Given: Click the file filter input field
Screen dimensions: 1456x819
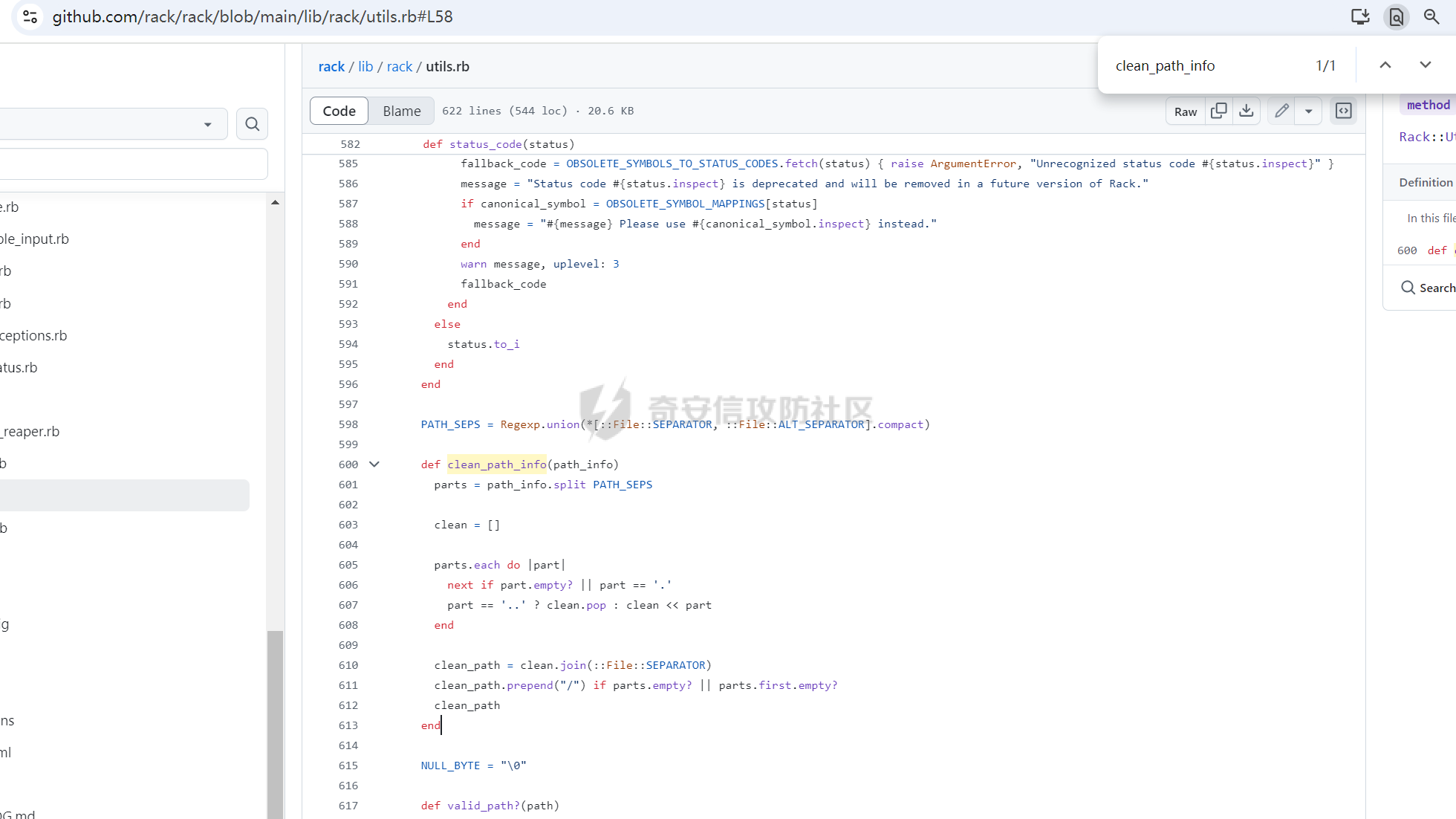Looking at the screenshot, I should pos(134,164).
